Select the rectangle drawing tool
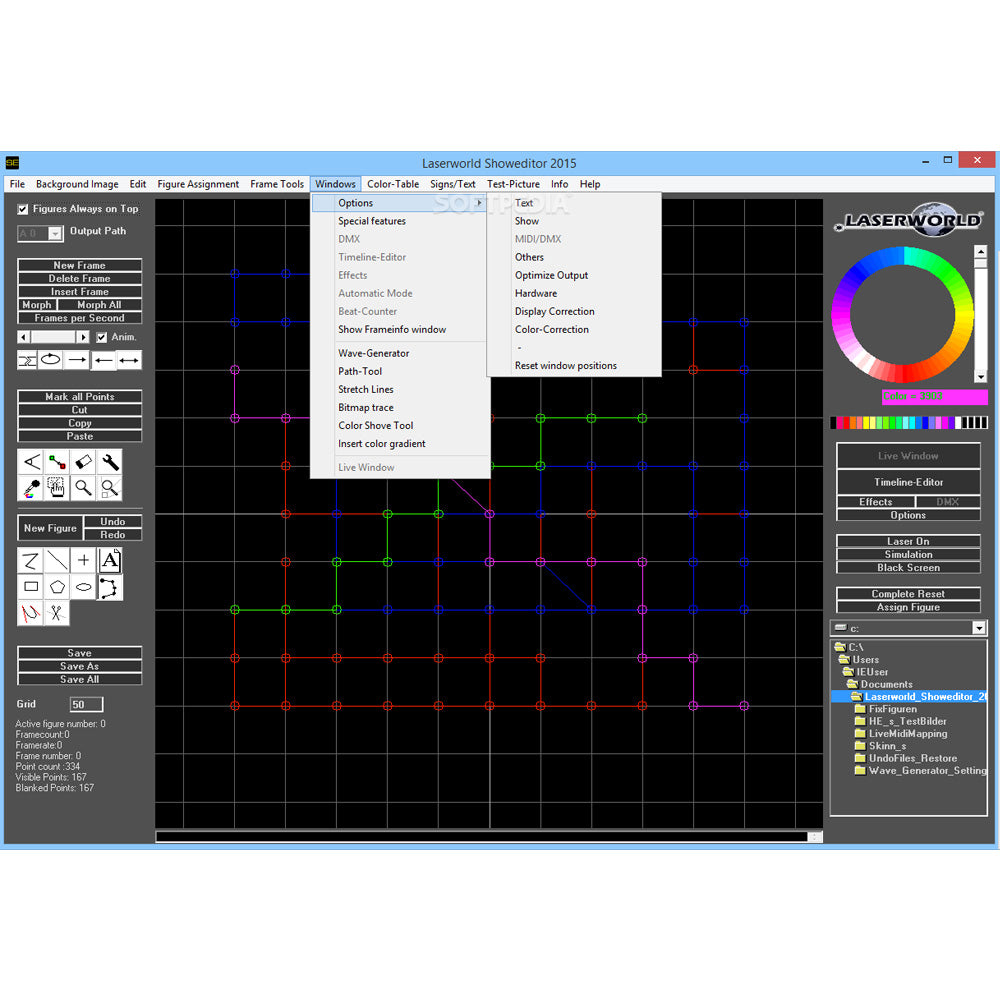The height and width of the screenshot is (1000, 1000). click(x=31, y=587)
